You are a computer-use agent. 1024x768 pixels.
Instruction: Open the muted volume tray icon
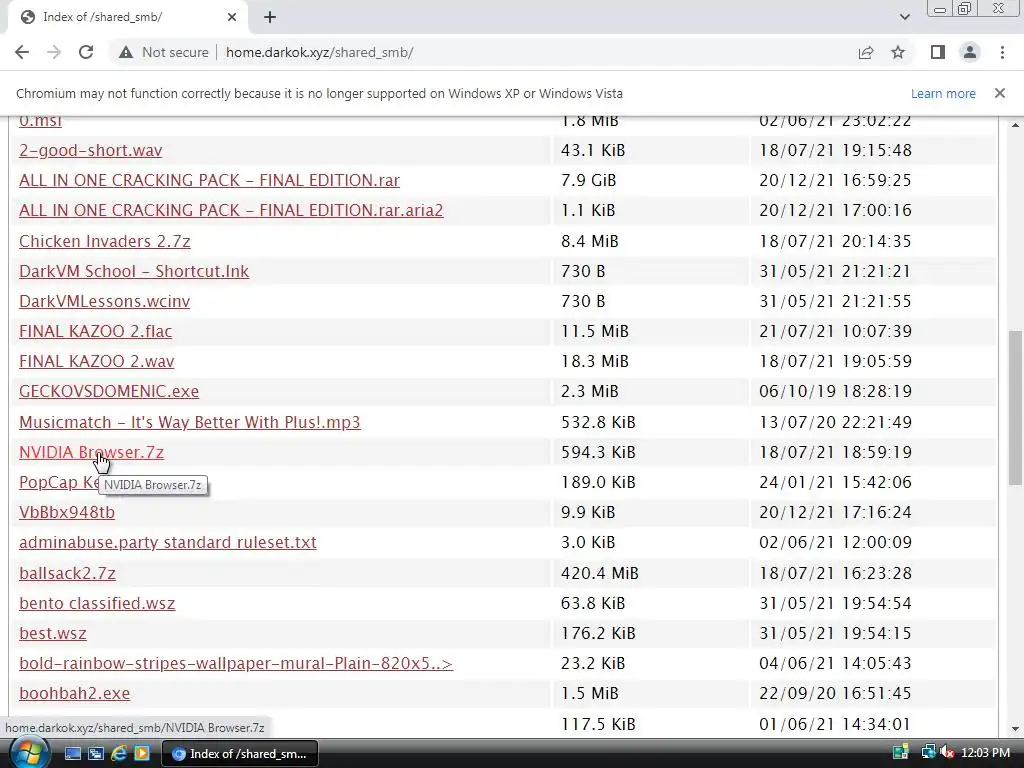946,752
